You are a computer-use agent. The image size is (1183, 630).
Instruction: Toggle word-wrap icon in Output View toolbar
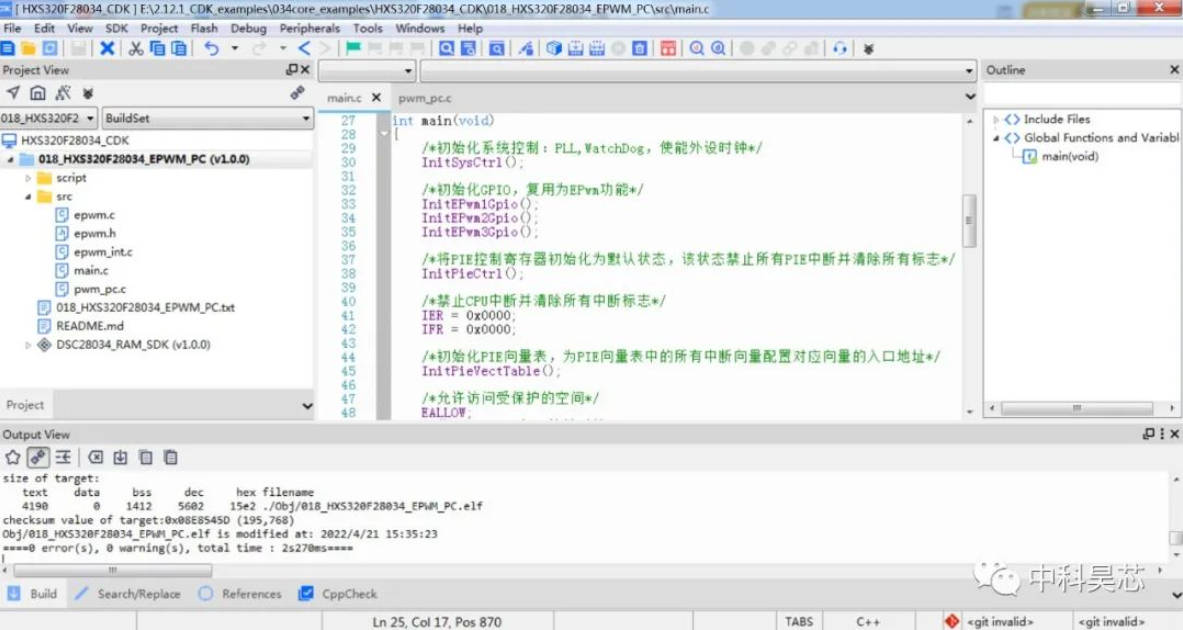point(63,457)
